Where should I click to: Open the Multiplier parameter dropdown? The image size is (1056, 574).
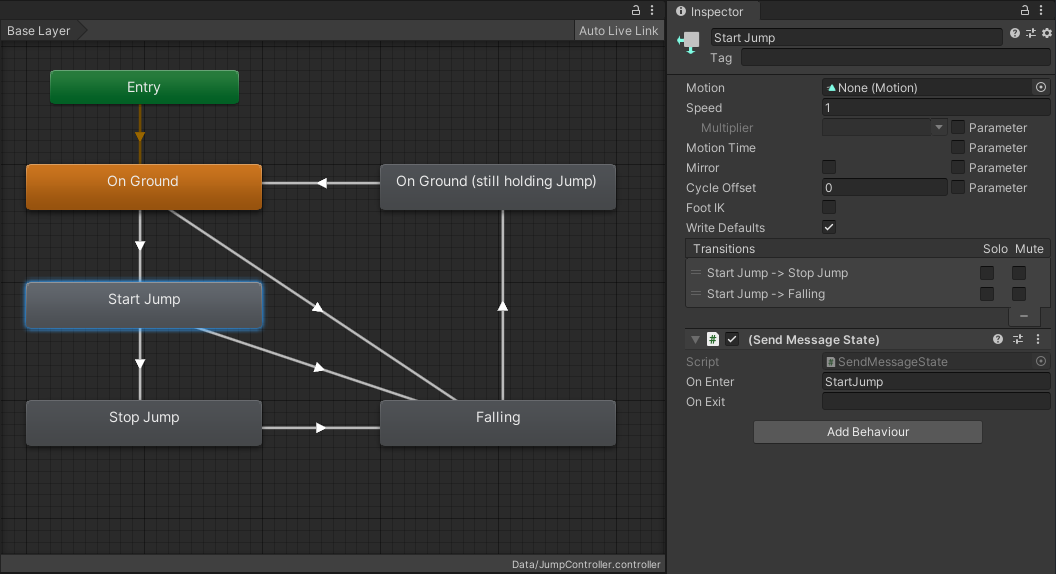click(884, 127)
